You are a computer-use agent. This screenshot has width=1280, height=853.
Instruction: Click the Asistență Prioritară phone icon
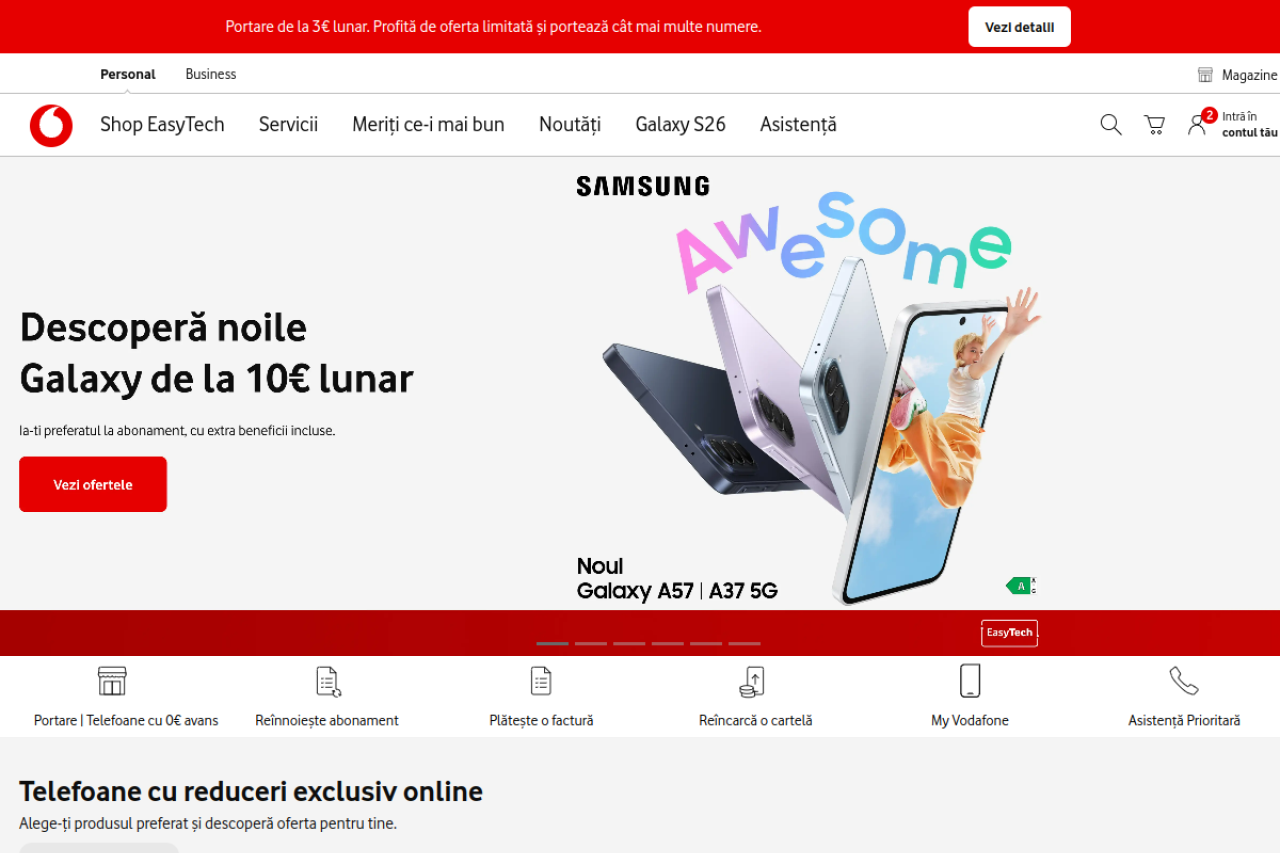(x=1184, y=681)
